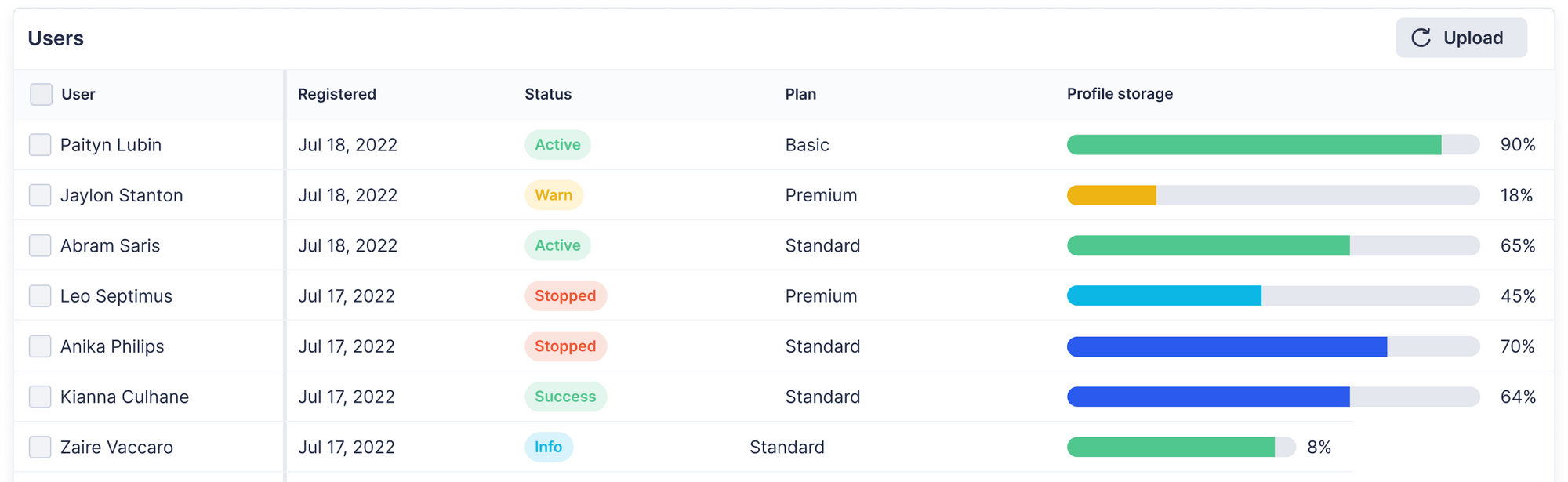Sort by the Registered column header
The height and width of the screenshot is (482, 1568).
[336, 94]
